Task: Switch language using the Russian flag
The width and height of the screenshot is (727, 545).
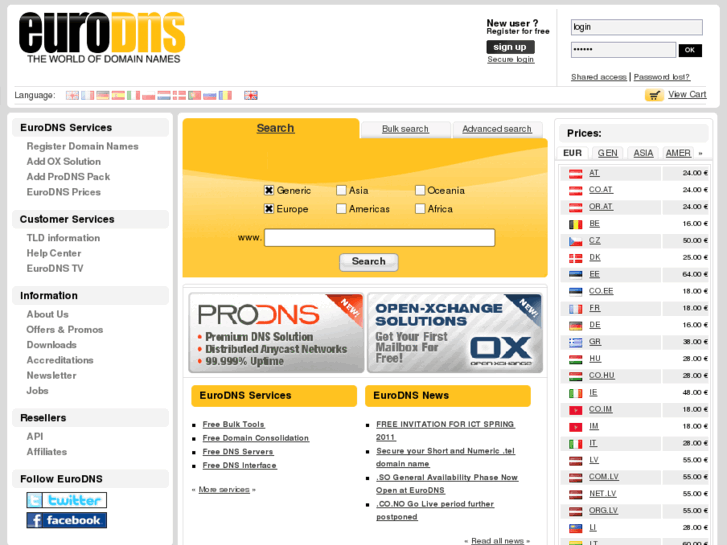Action: pyautogui.click(x=210, y=96)
